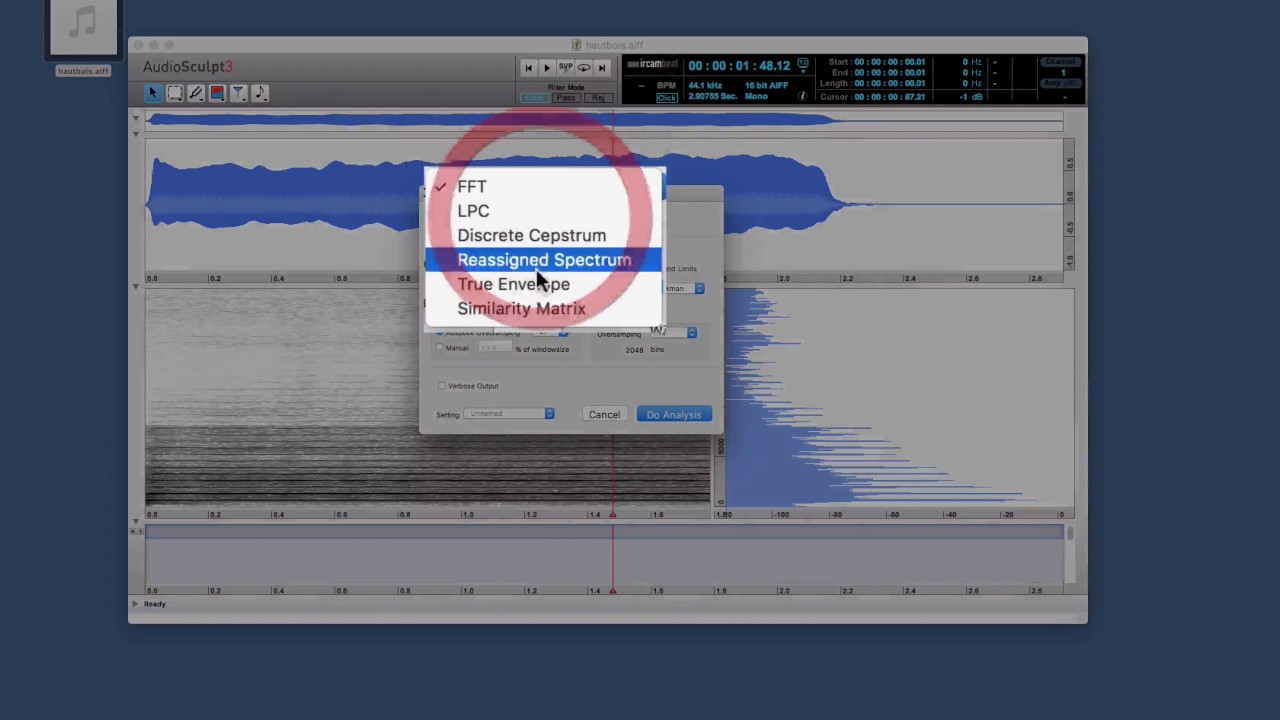This screenshot has height=720, width=1280.
Task: Open the TC time format dropdown
Action: 803,64
